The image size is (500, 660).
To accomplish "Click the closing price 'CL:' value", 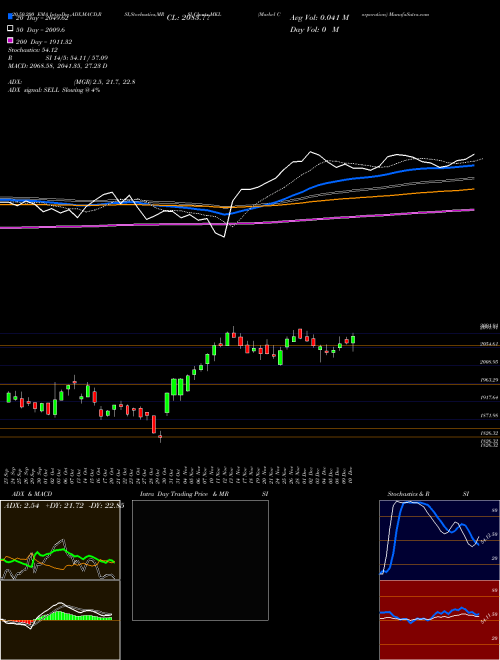I will [x=188, y=18].
